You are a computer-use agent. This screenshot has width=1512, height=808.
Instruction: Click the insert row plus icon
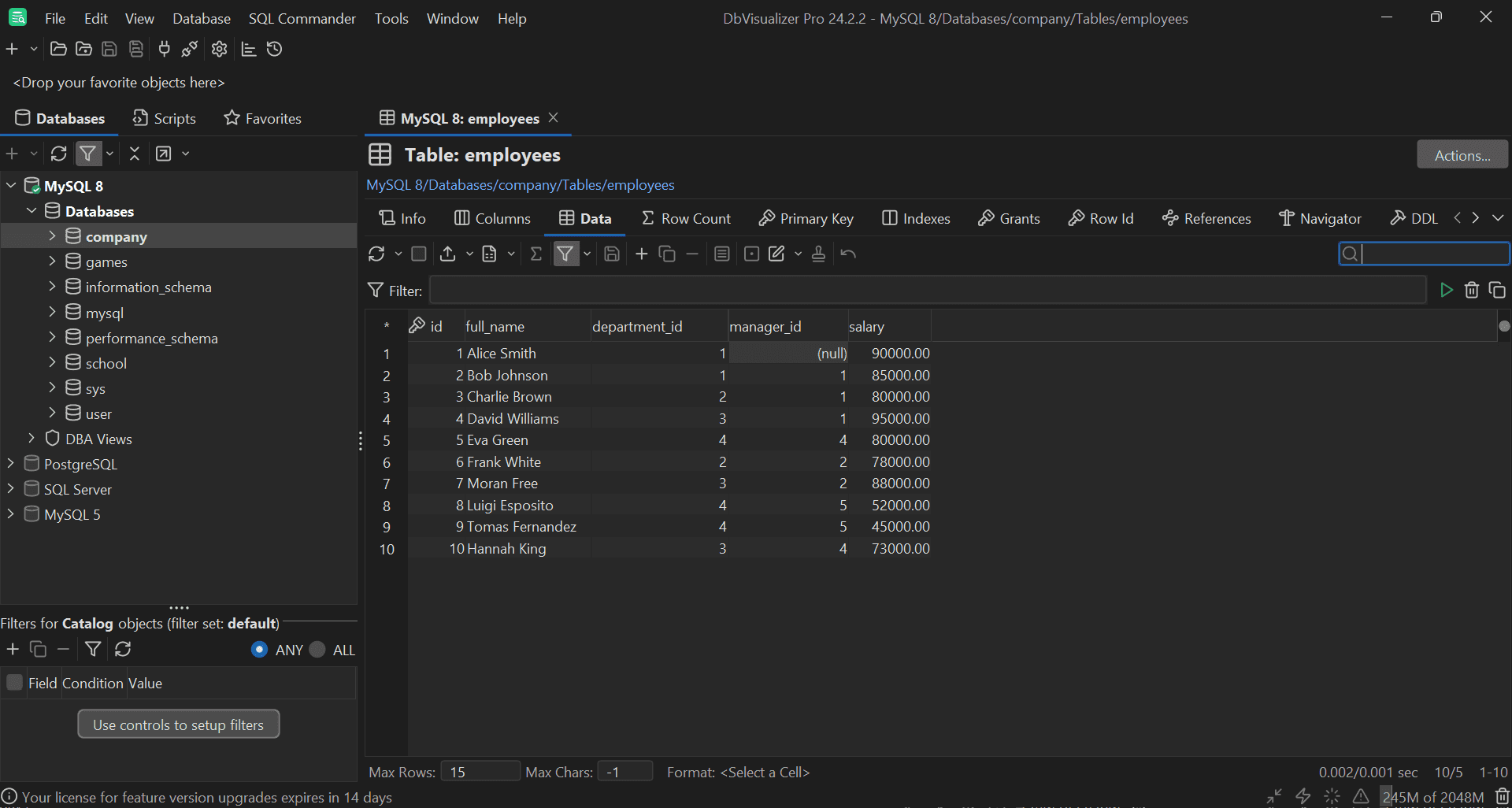pyautogui.click(x=640, y=254)
